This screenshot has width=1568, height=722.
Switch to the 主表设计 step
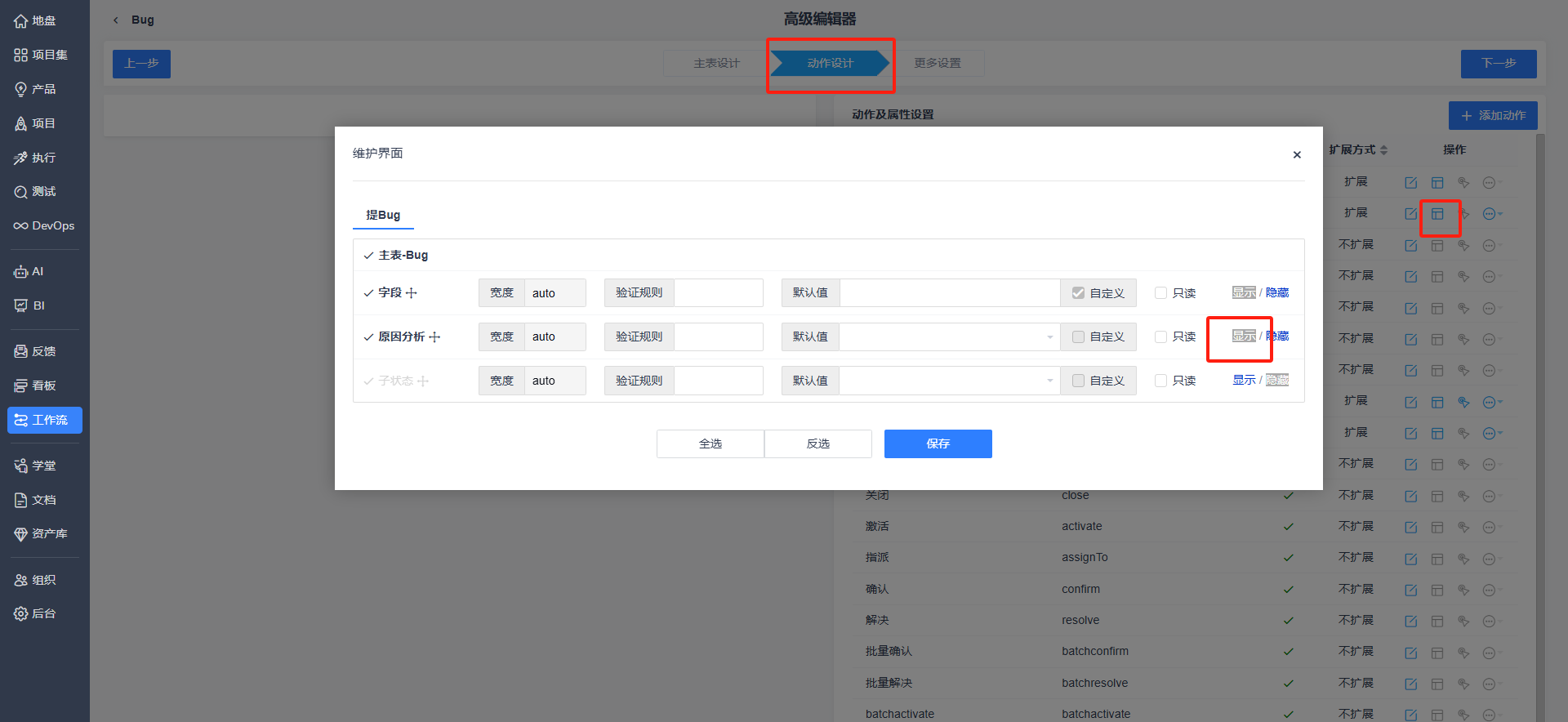click(716, 63)
